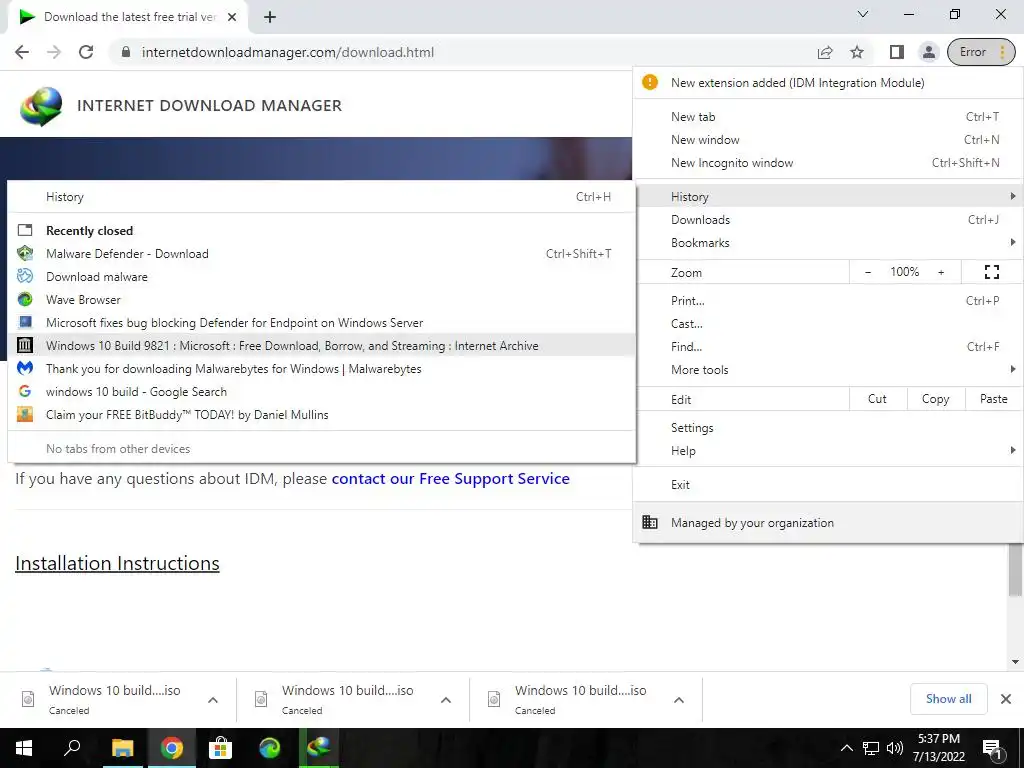Open the Windows Start menu
The image size is (1024, 768).
pos(24,748)
